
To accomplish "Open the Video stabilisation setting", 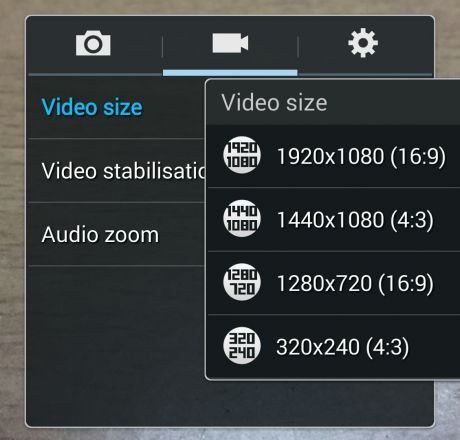I will tap(117, 171).
